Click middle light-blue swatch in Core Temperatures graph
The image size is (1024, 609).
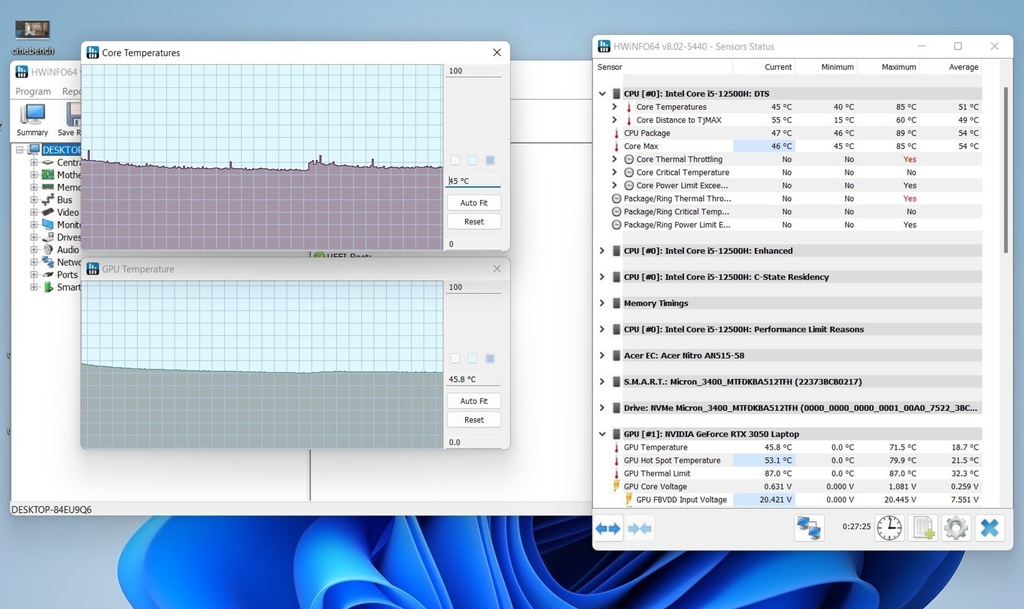point(473,160)
